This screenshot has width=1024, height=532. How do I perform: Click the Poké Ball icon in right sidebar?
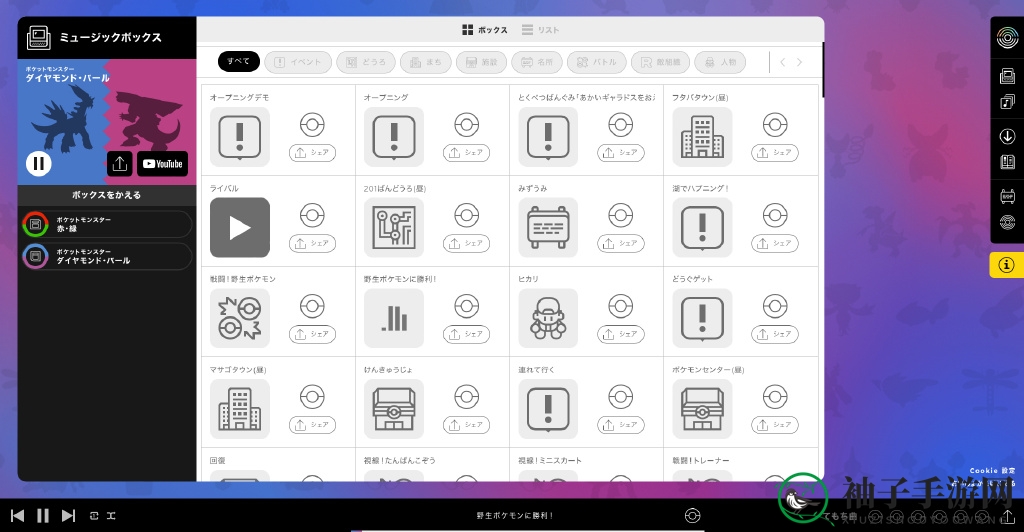[1007, 223]
